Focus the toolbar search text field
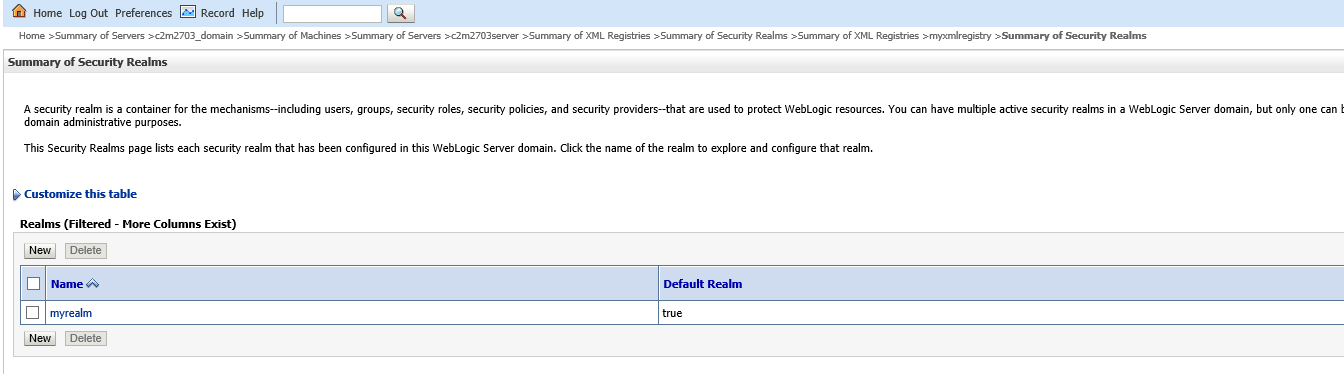 pos(333,13)
